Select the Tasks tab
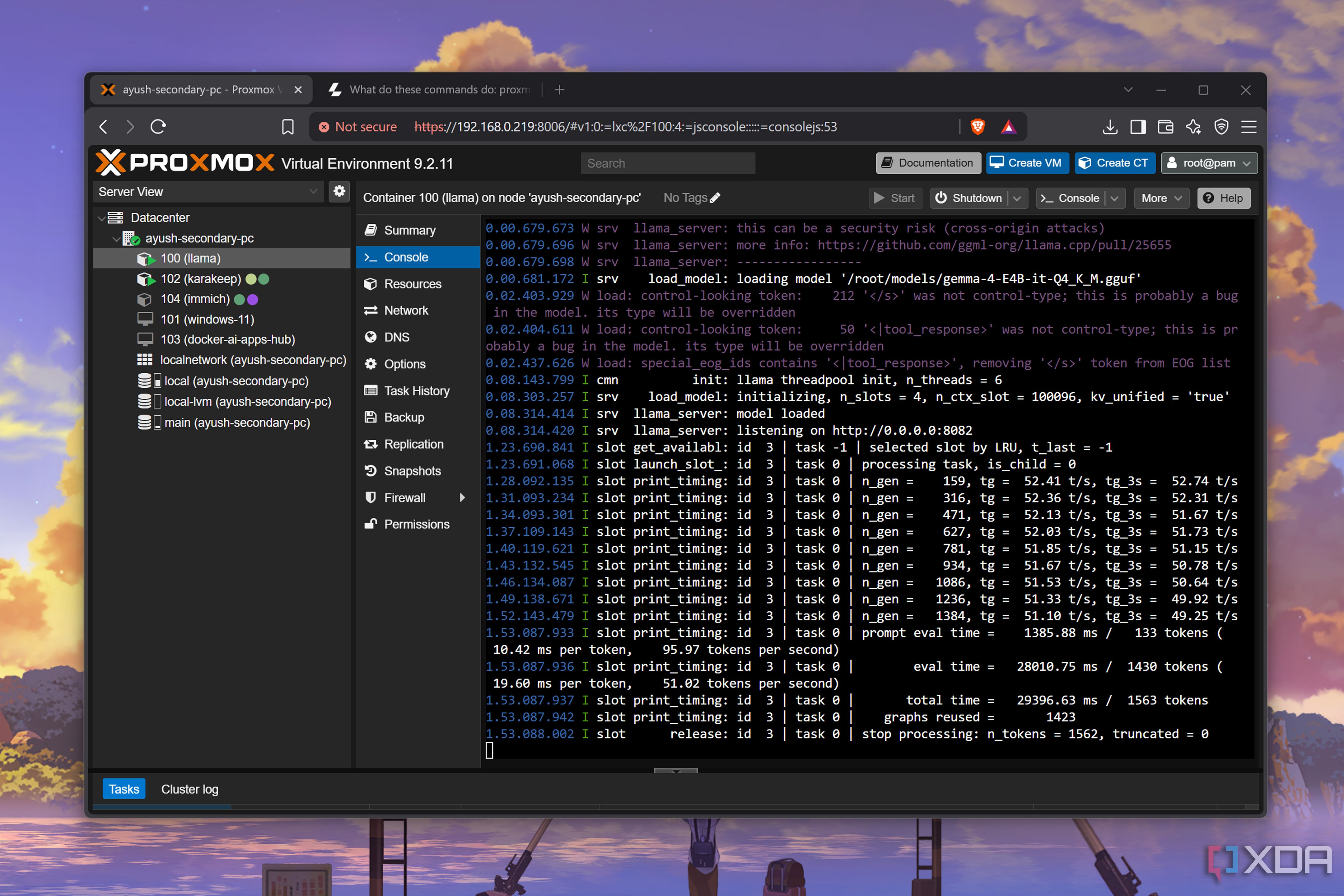Screen dimensions: 1344x896 pyautogui.click(x=124, y=789)
